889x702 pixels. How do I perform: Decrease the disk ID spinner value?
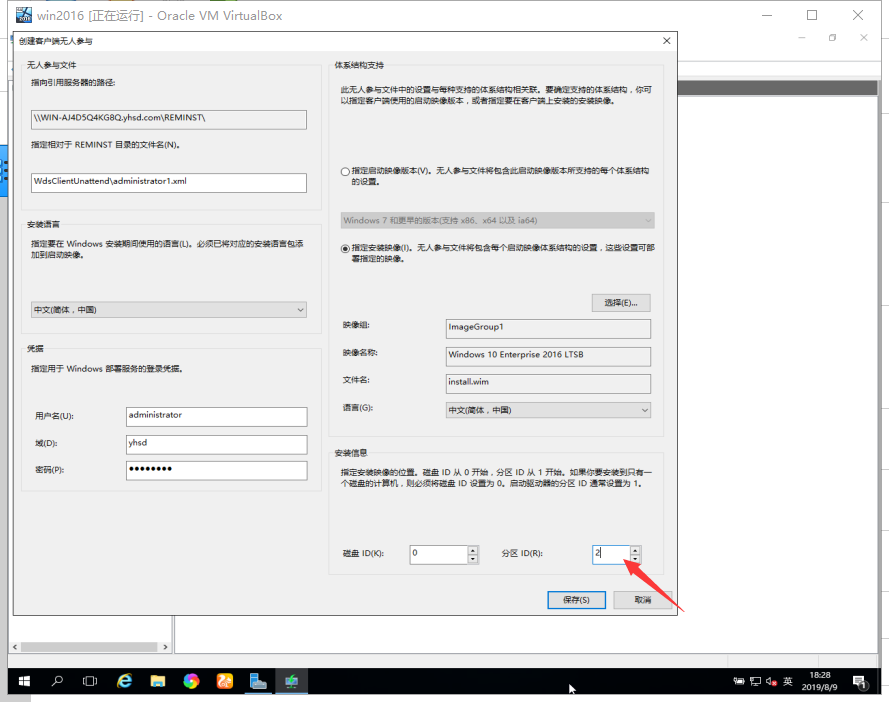pyautogui.click(x=473, y=559)
